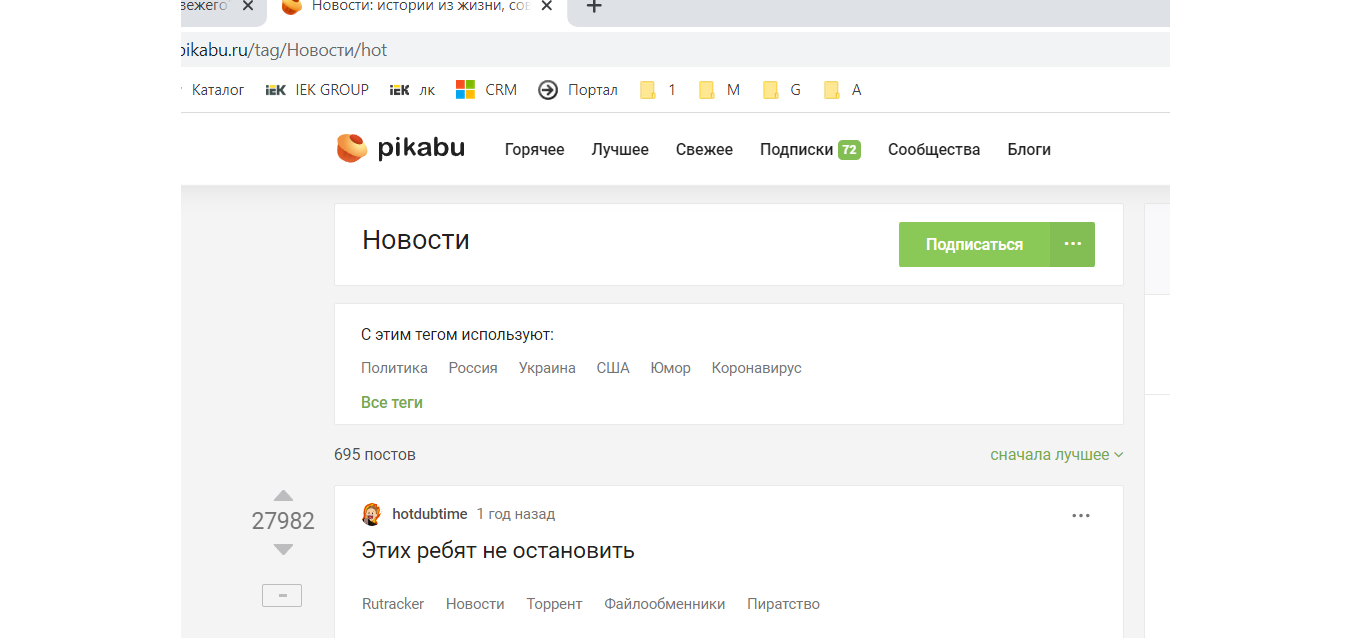
Task: Open the post titled Этих ребят не остановить
Action: point(498,550)
